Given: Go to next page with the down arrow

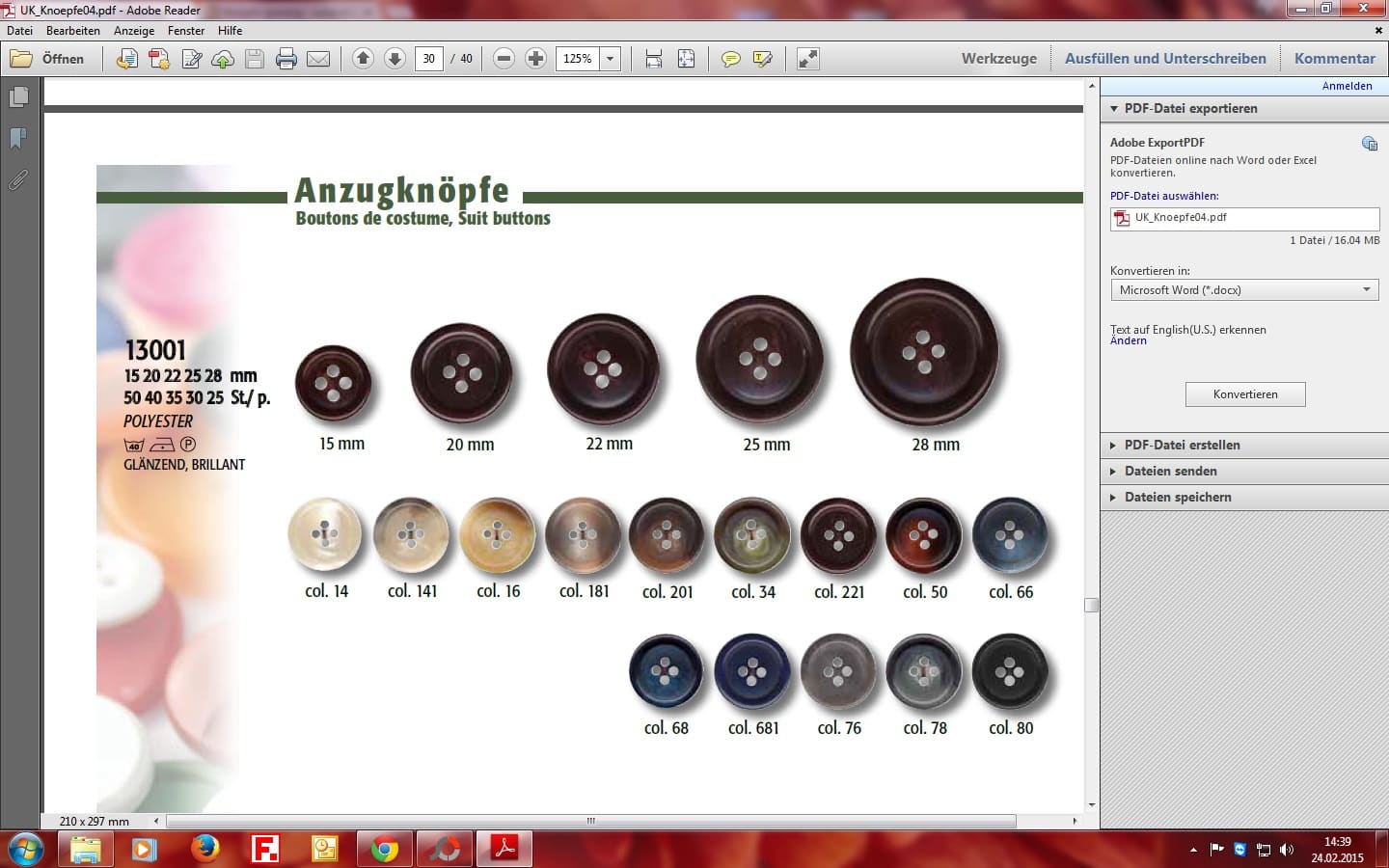Looking at the screenshot, I should click(395, 58).
